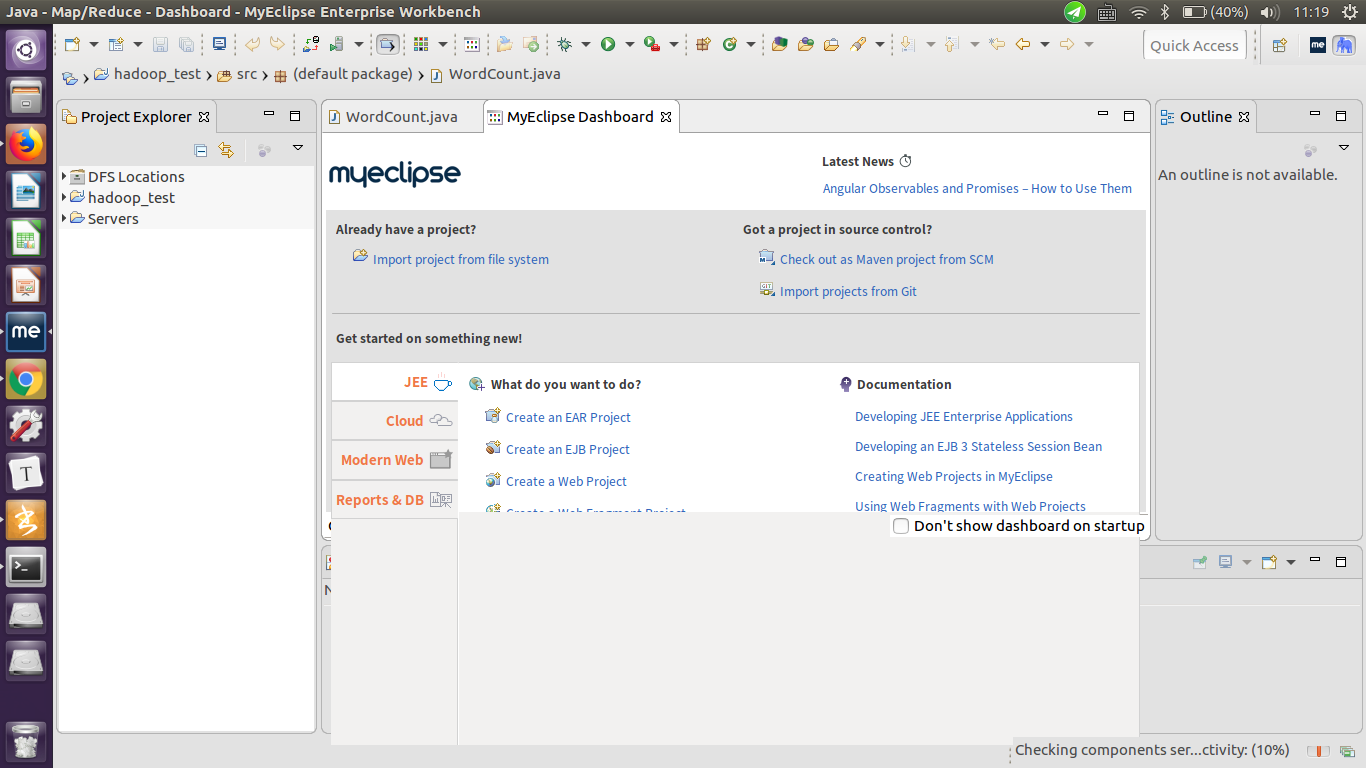Click Create an EJB Project link
The height and width of the screenshot is (768, 1366).
[x=568, y=449]
